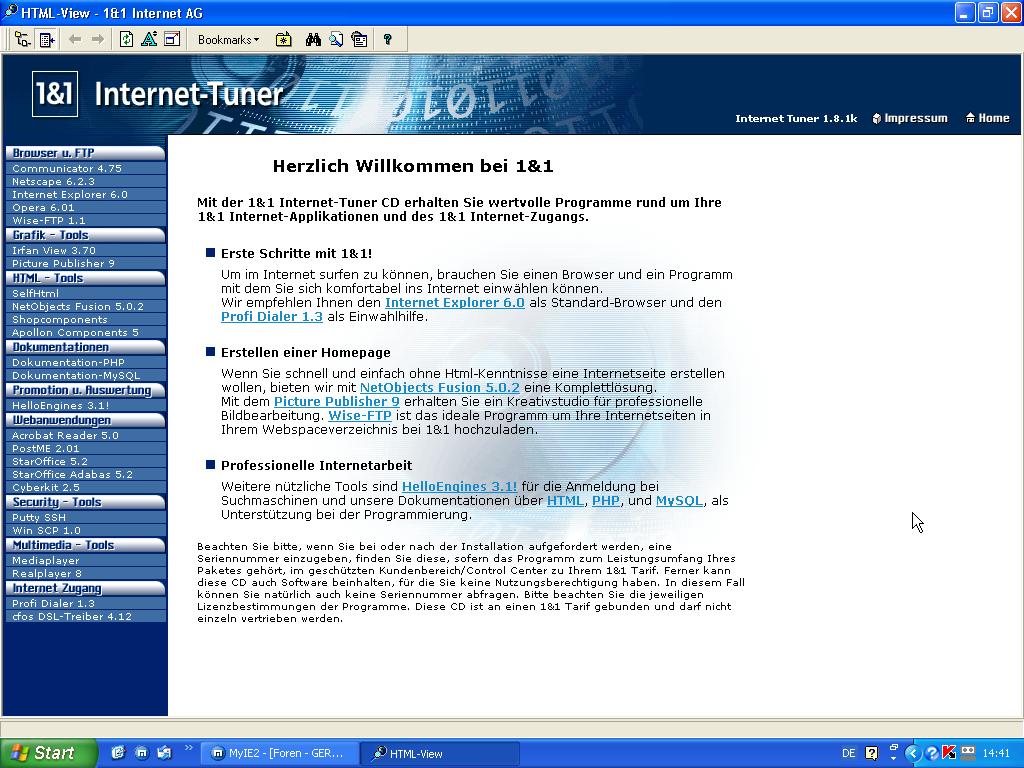Viewport: 1024px width, 768px height.
Task: Open Acrobat Reader 5.0 in sidebar
Action: tap(85, 436)
